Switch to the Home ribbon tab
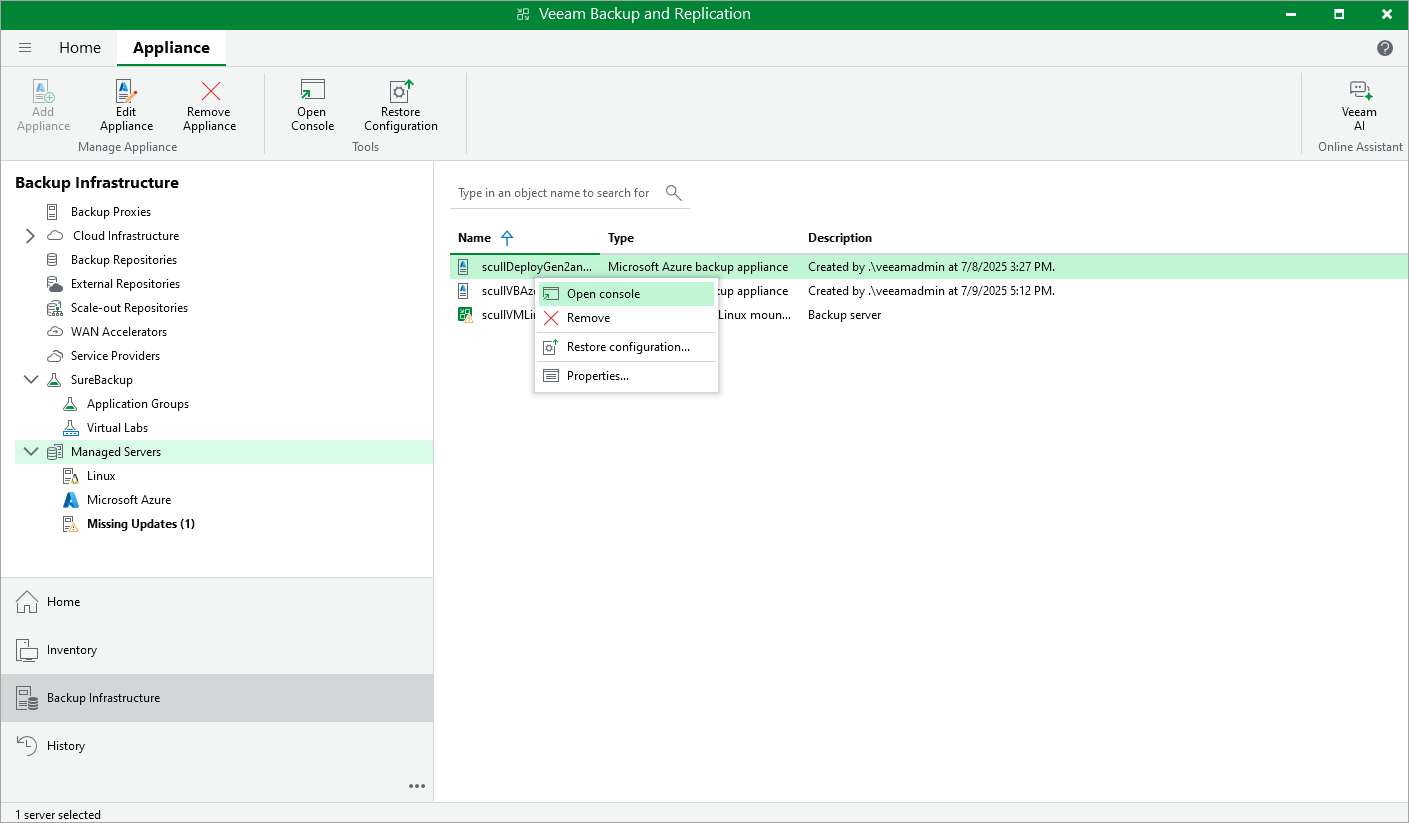 (80, 48)
